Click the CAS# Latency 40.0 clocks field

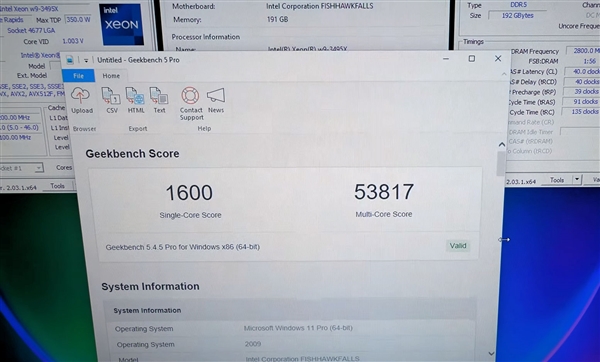click(582, 72)
